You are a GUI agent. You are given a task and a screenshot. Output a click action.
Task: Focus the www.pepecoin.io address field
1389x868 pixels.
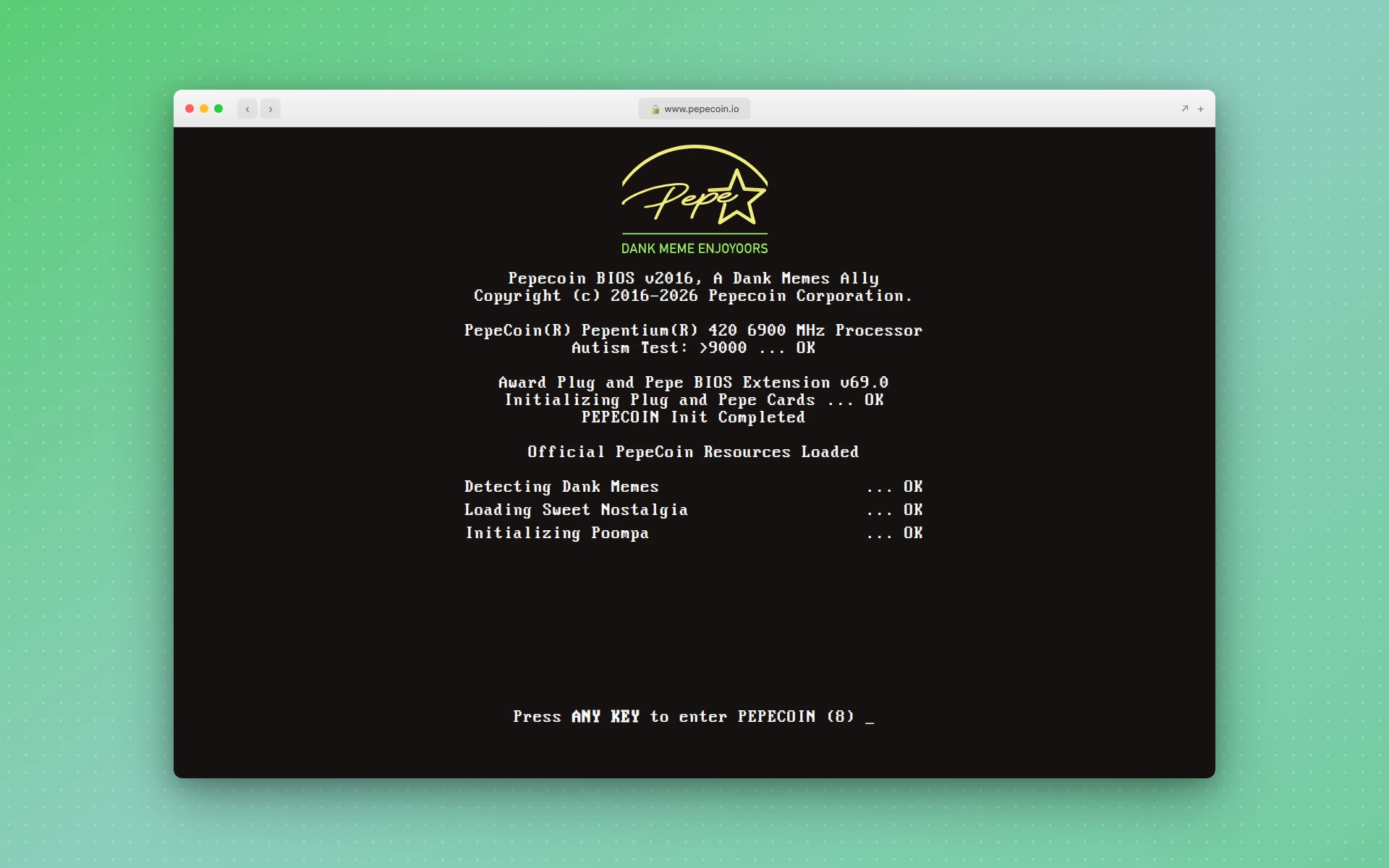pyautogui.click(x=701, y=109)
